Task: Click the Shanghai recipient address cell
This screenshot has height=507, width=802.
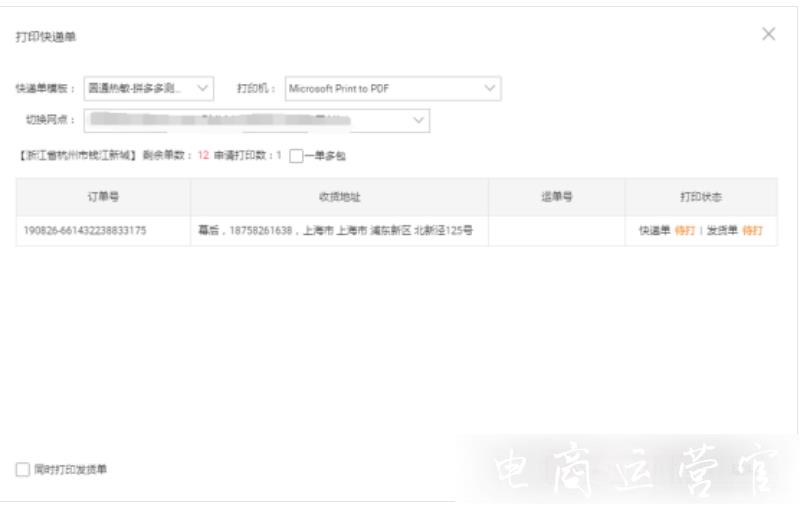Action: 336,231
